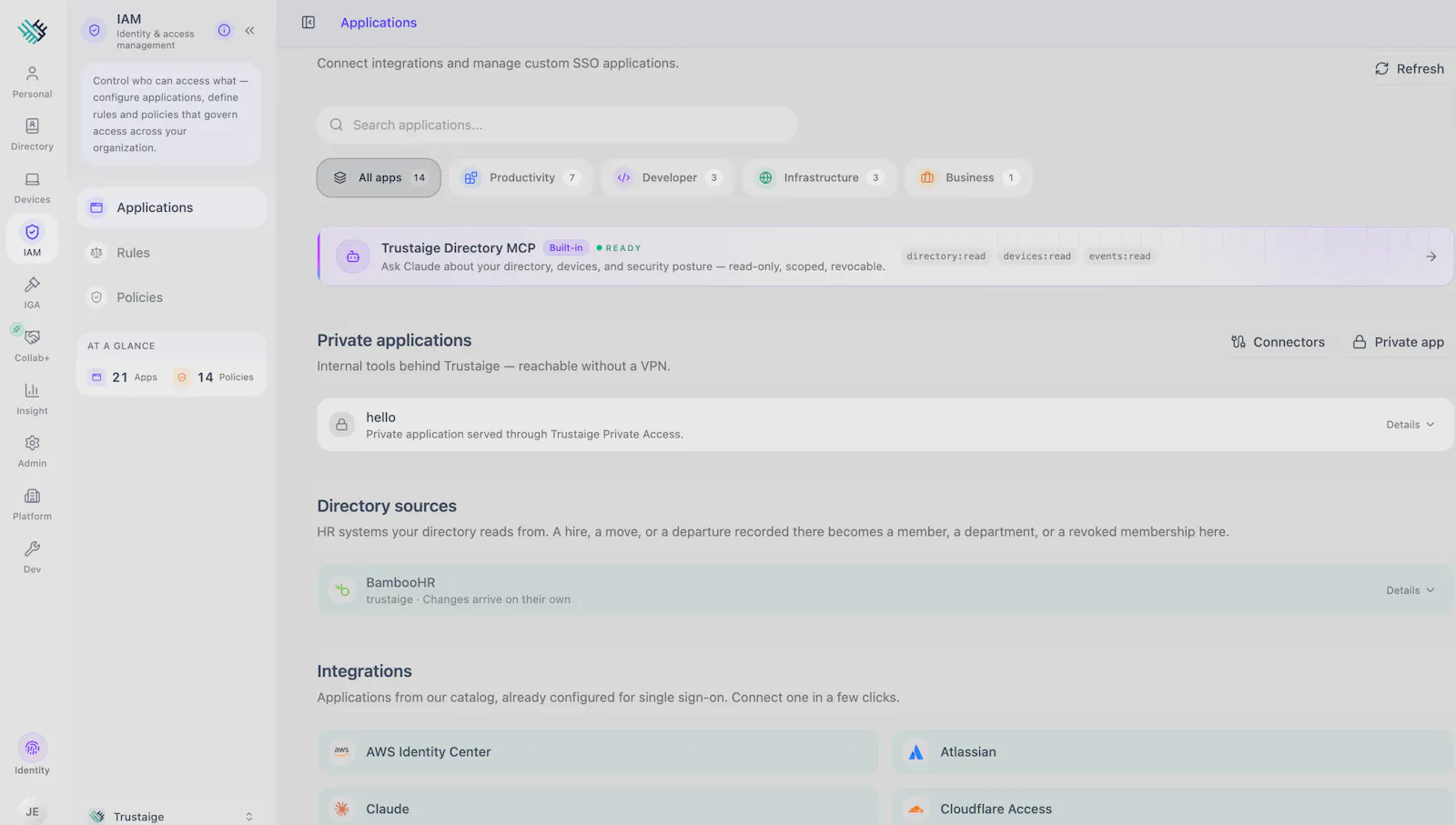Click the Trustaige Directory MCP bot icon
This screenshot has height=825, width=1456.
[352, 257]
